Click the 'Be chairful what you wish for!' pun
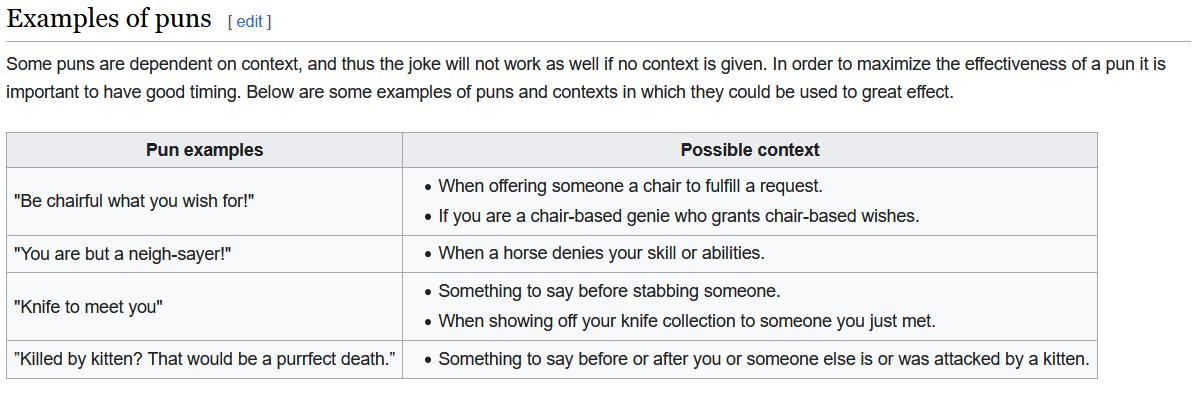Viewport: 1195px width, 401px height. [x=134, y=201]
